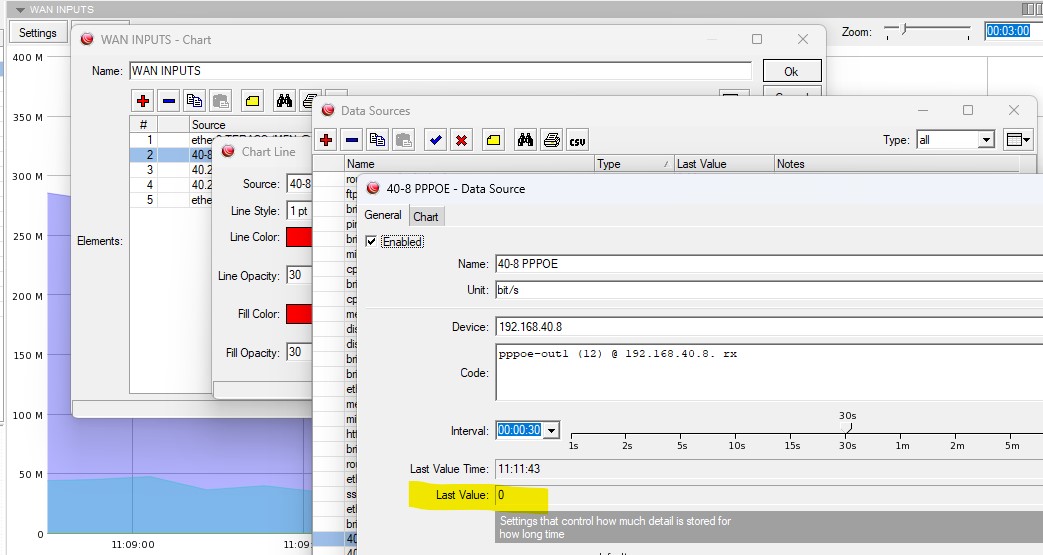1043x555 pixels.
Task: Enable data source with blue checkmark icon
Action: 436,140
